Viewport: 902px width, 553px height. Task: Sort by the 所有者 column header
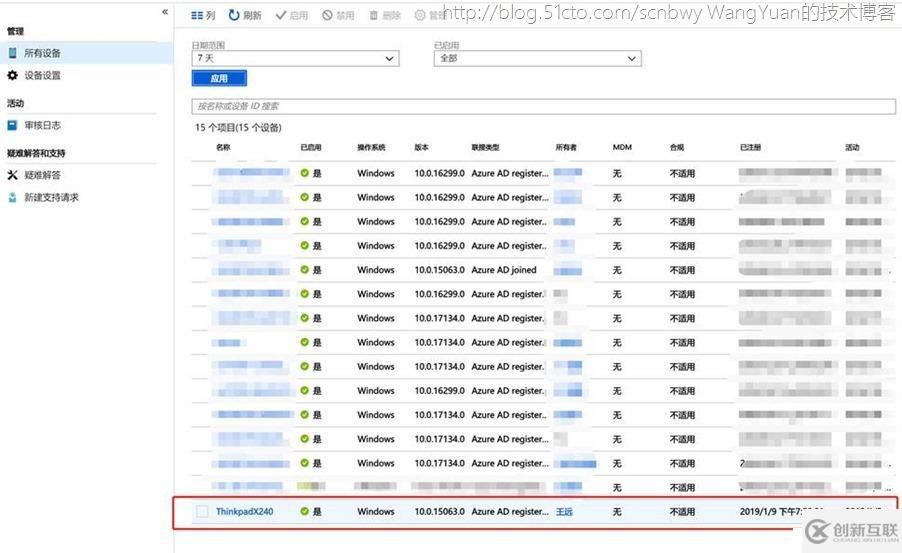(x=566, y=147)
